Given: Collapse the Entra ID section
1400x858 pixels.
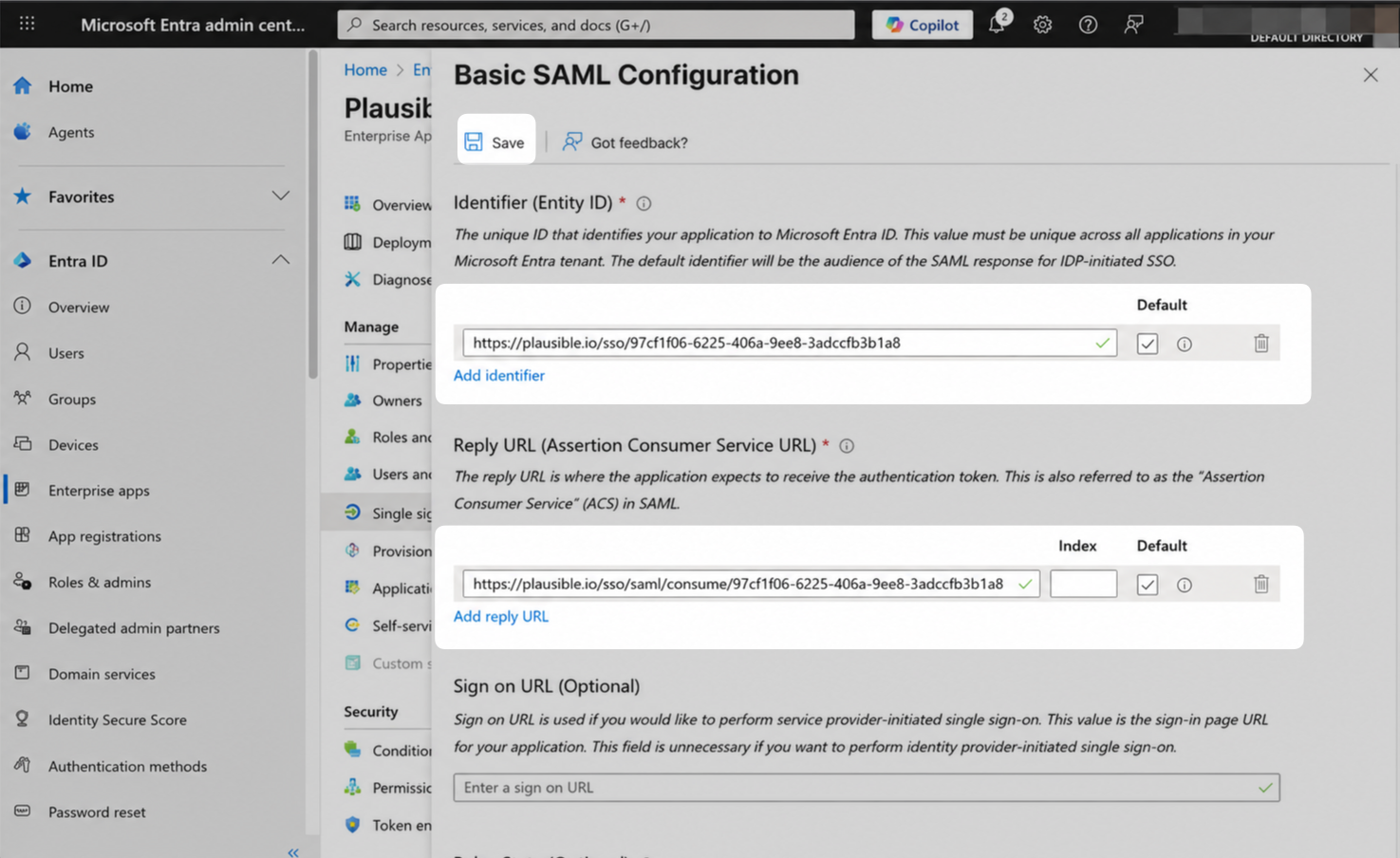Looking at the screenshot, I should tap(280, 260).
